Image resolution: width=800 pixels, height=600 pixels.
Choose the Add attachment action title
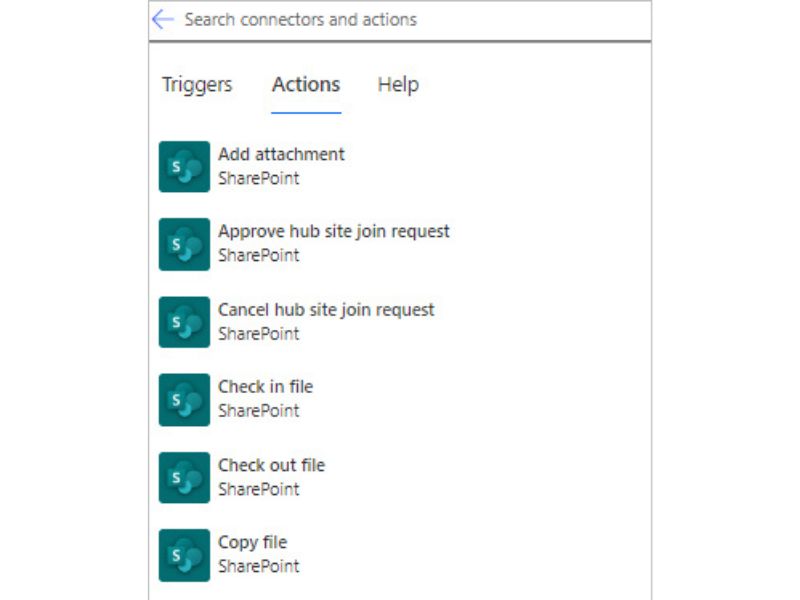coord(281,154)
